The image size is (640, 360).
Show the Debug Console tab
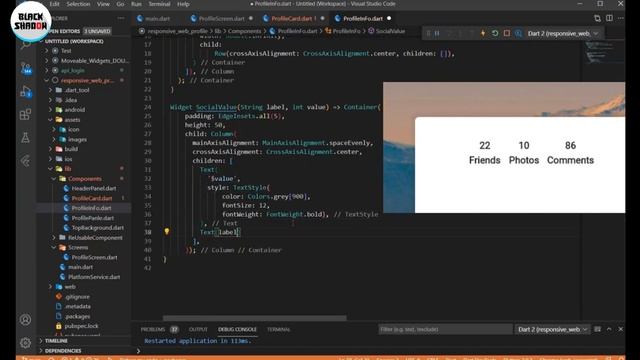coord(237,329)
